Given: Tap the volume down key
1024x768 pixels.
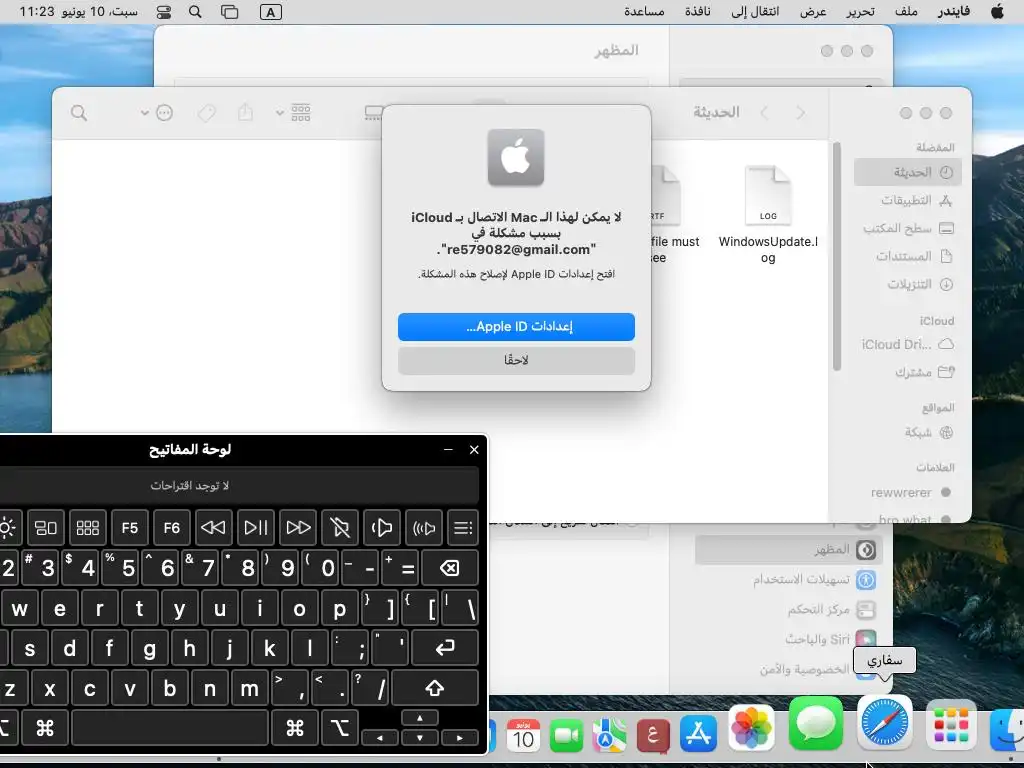Looking at the screenshot, I should tap(382, 528).
